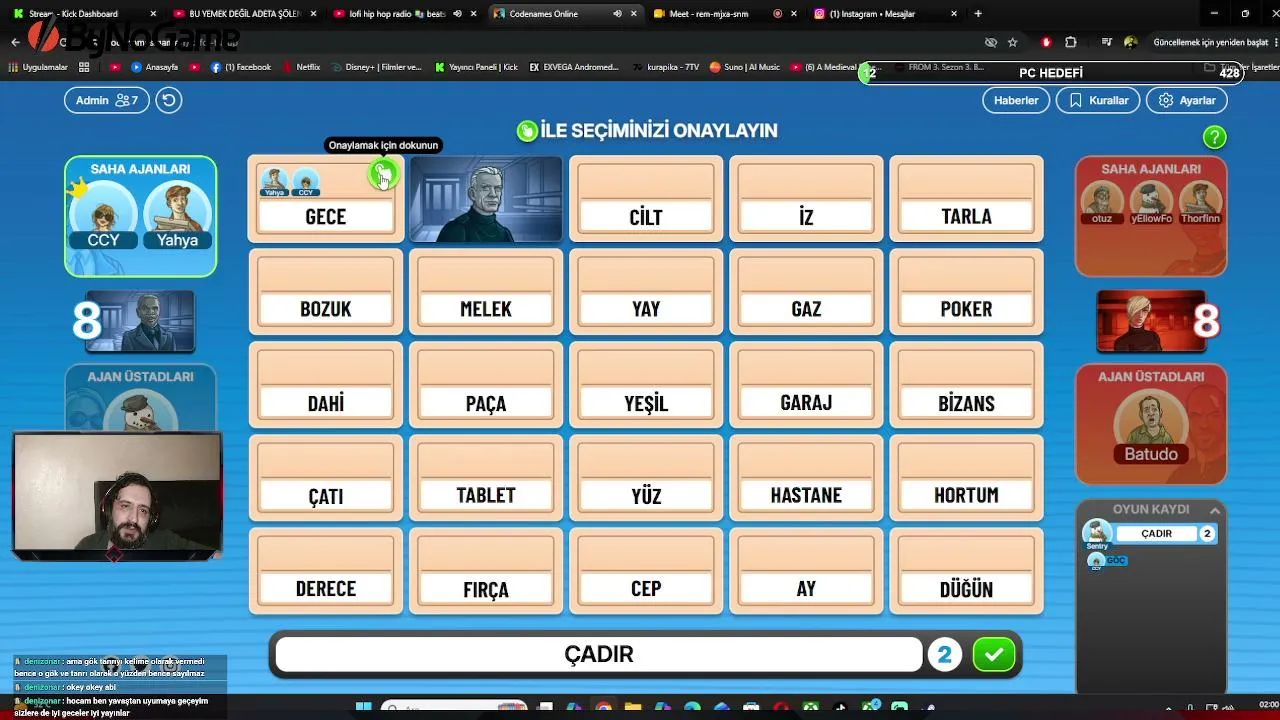Select the BİZANS word card

966,385
